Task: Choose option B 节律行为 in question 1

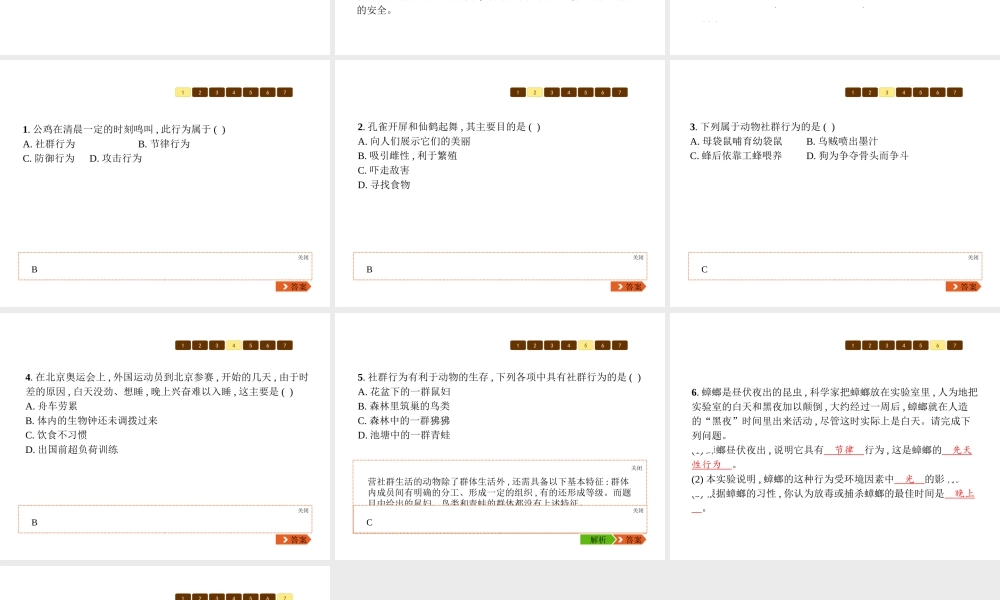Action: (x=163, y=144)
